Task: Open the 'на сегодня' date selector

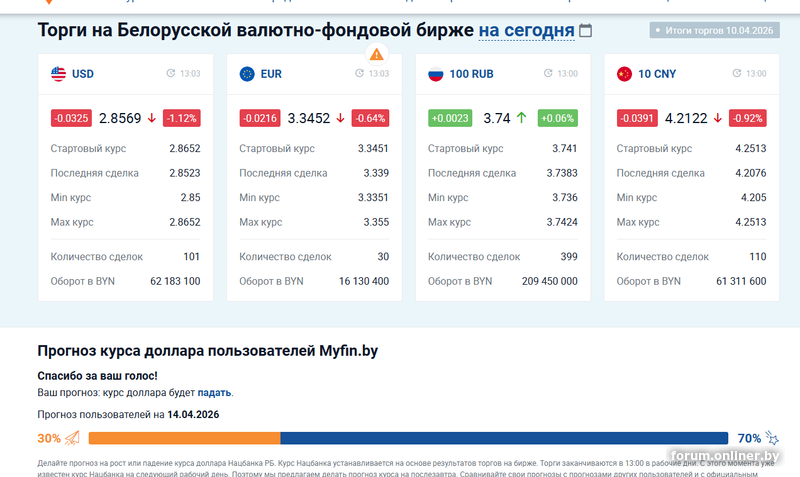Action: pyautogui.click(x=526, y=31)
